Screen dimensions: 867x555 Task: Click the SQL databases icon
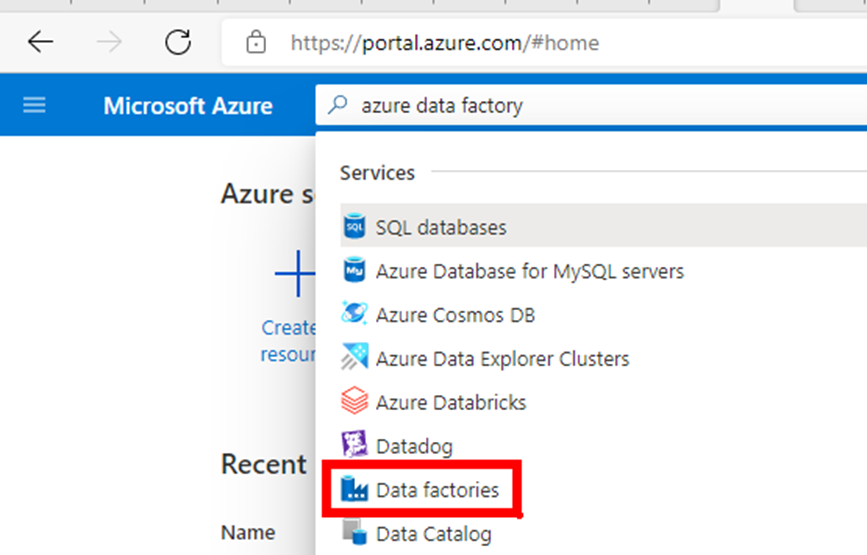(x=354, y=227)
